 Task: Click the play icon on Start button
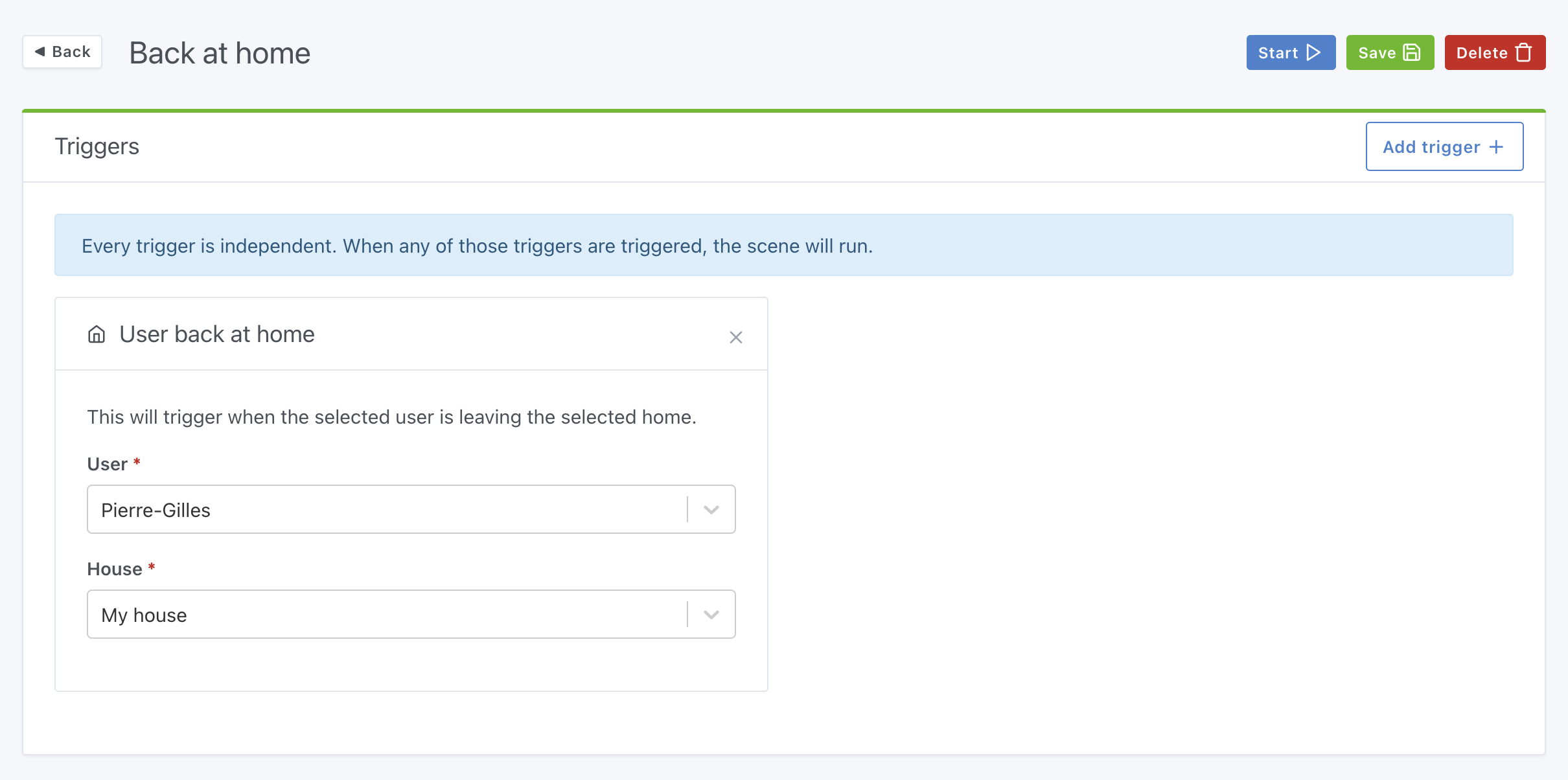point(1313,52)
